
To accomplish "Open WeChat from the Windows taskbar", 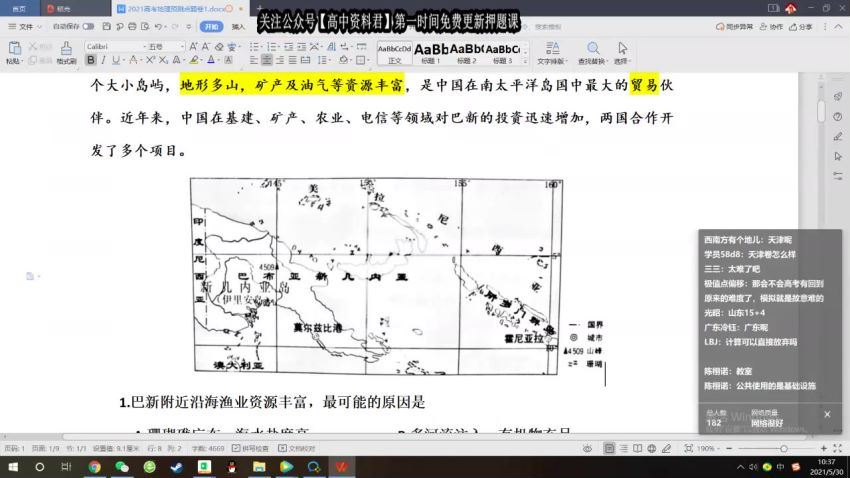I will point(121,467).
